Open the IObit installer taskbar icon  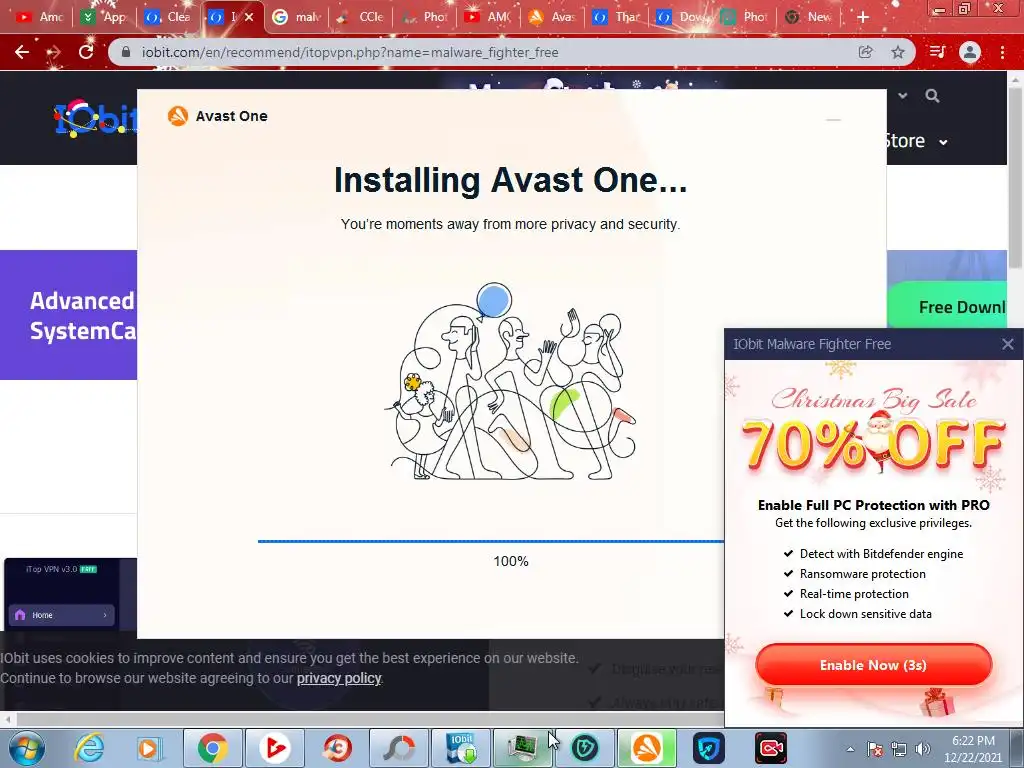(x=461, y=748)
